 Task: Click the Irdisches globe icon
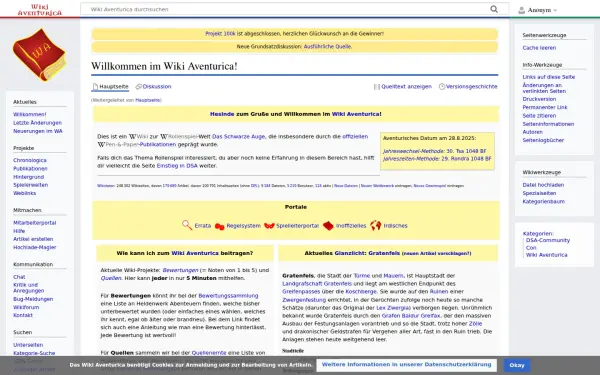tap(375, 225)
